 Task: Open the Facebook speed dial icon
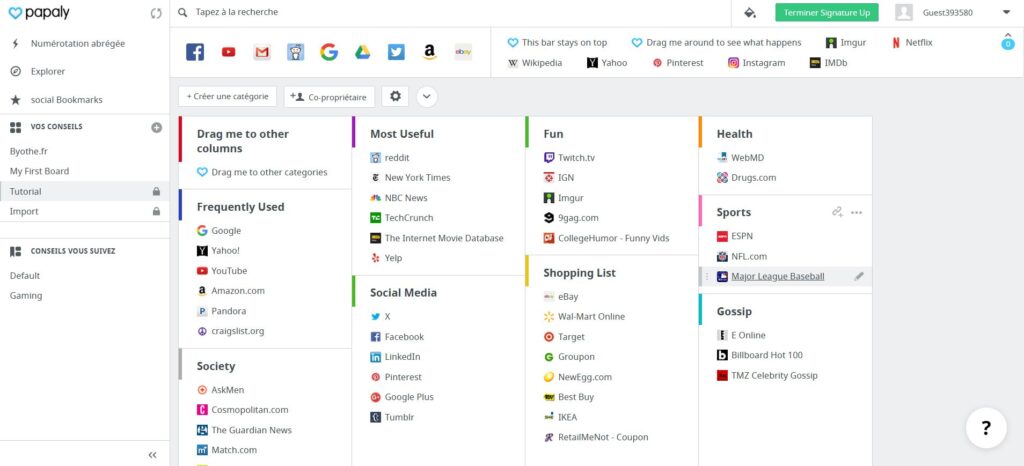(x=195, y=52)
